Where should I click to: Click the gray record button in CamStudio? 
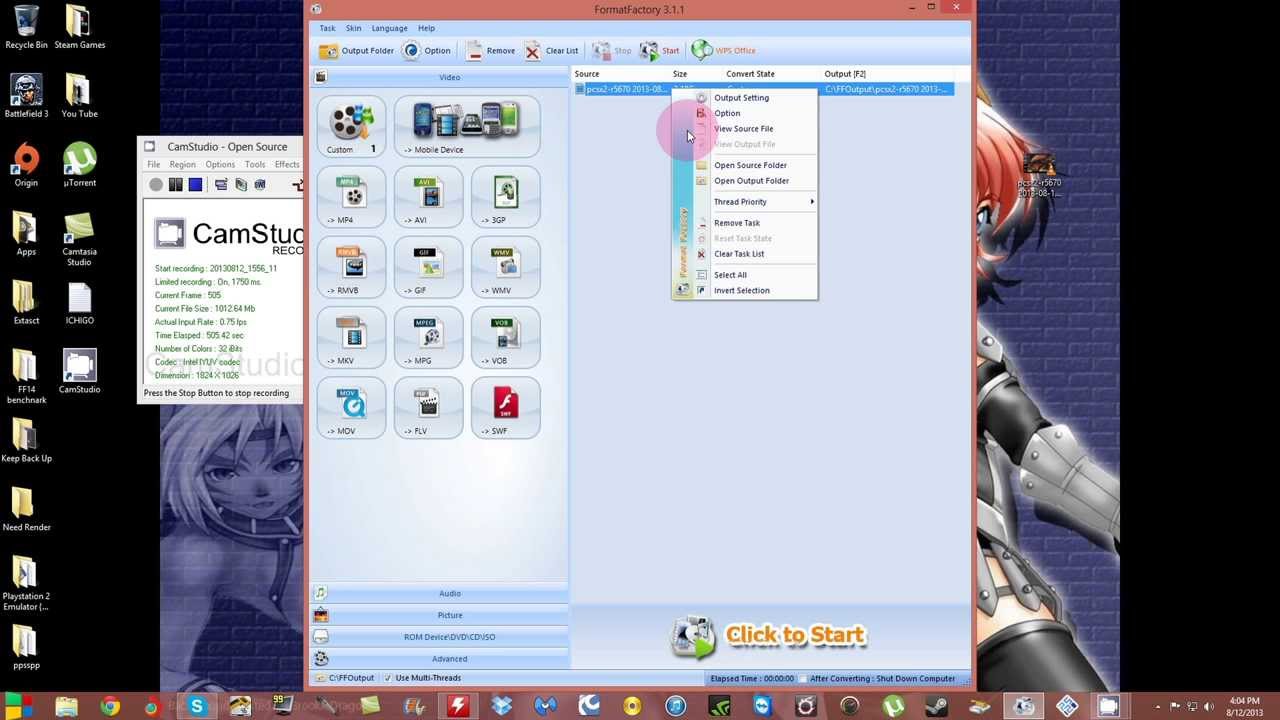coord(156,185)
